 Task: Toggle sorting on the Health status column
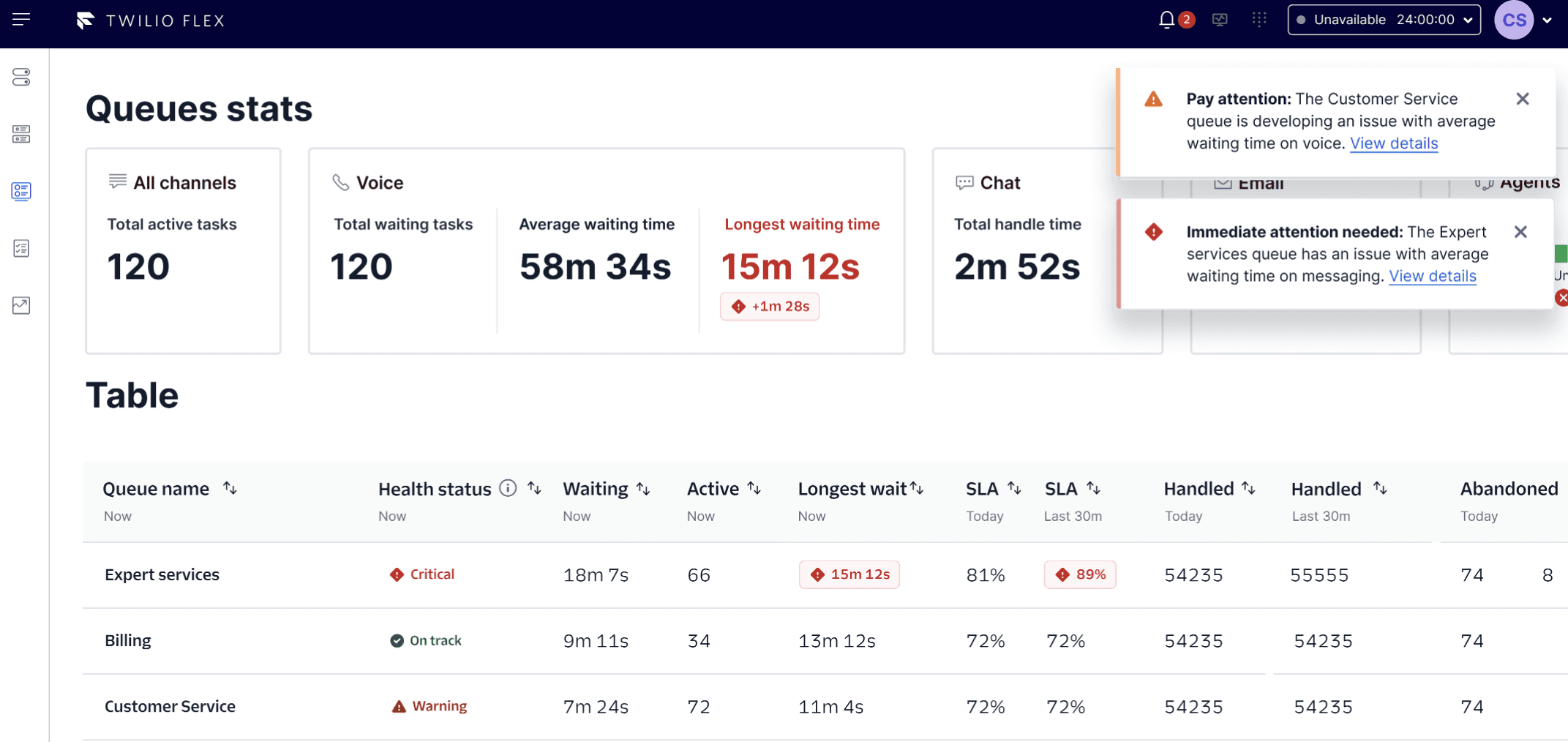[535, 488]
